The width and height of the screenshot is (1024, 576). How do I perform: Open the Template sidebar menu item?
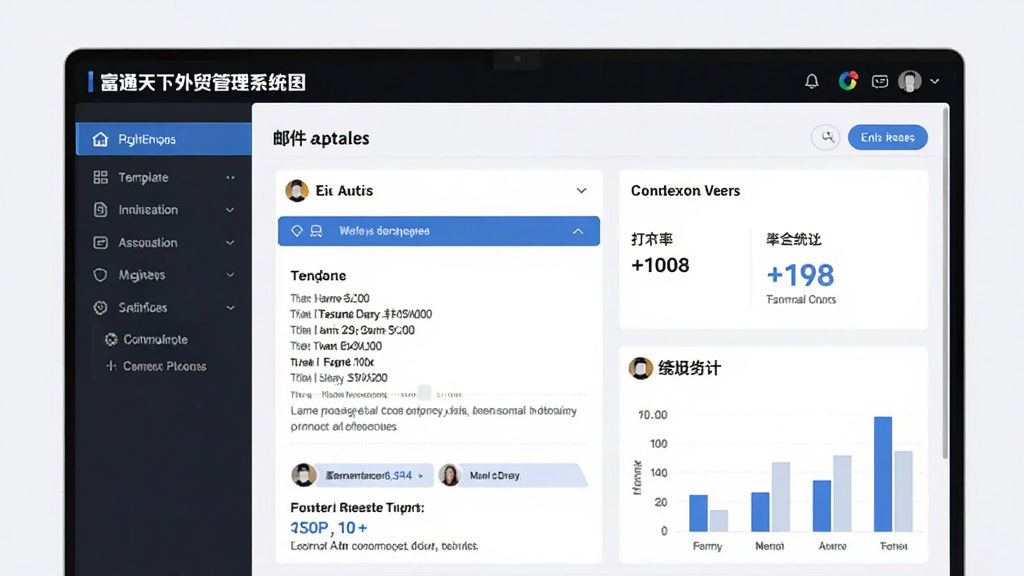point(163,177)
